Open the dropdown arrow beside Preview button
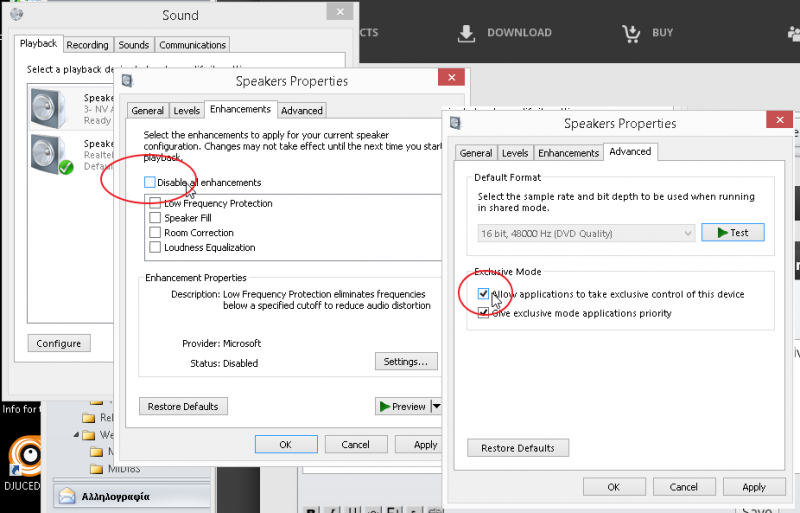Screen dimensions: 800x513 pos(436,406)
